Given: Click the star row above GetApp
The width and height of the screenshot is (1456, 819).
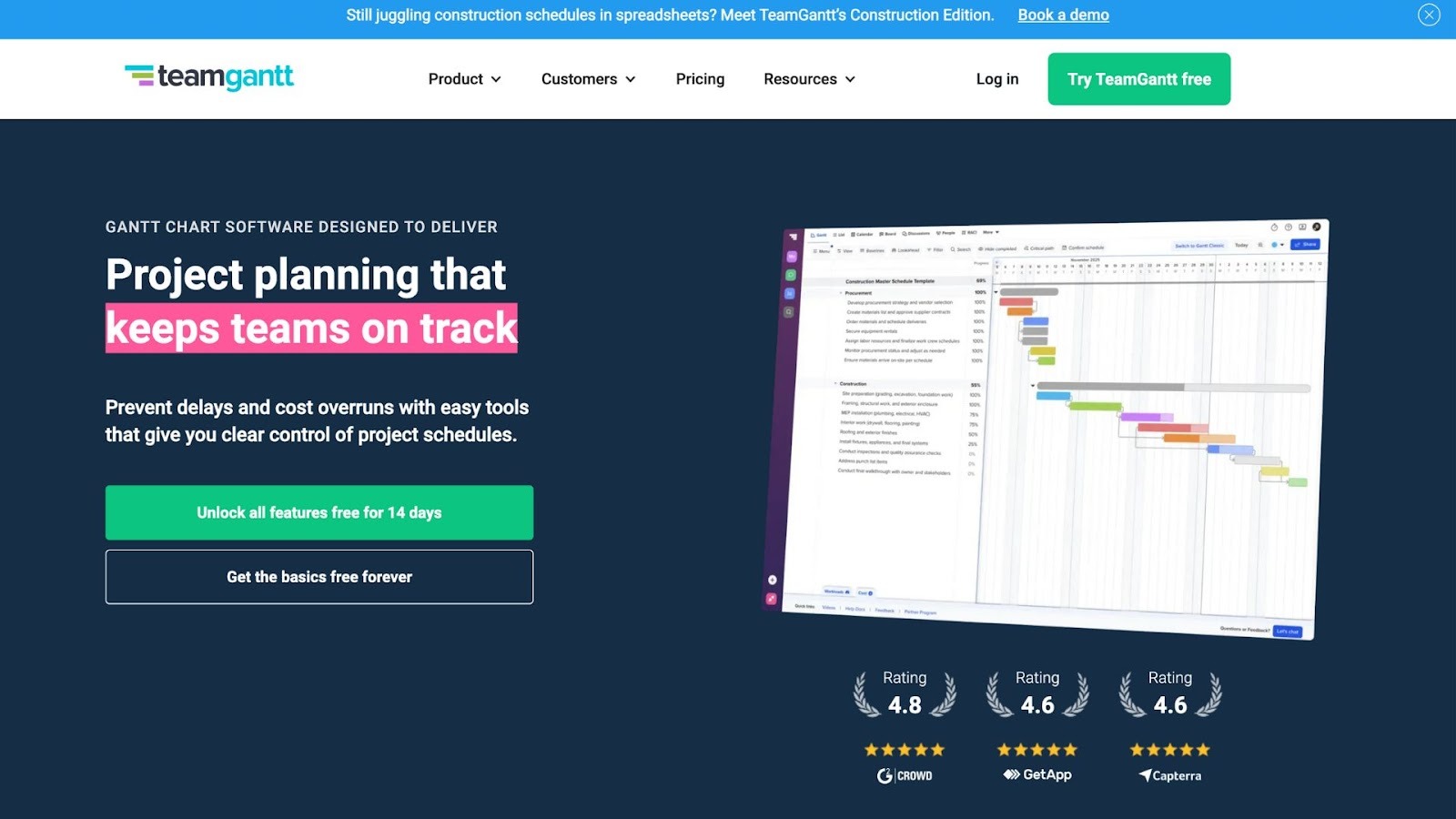Looking at the screenshot, I should point(1037,750).
